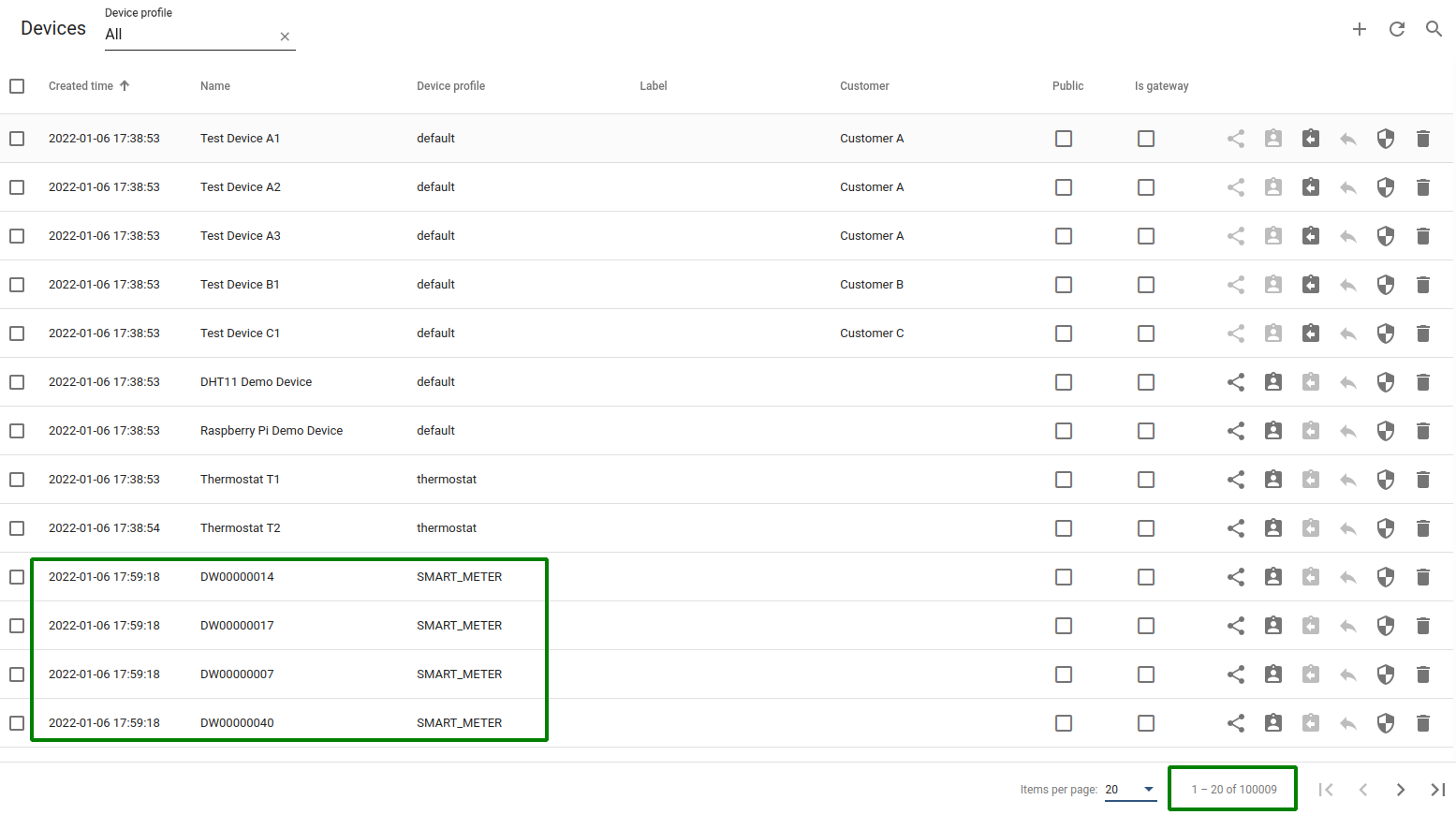Select all devices with header checkbox
Image resolution: width=1456 pixels, height=815 pixels.
pos(17,86)
